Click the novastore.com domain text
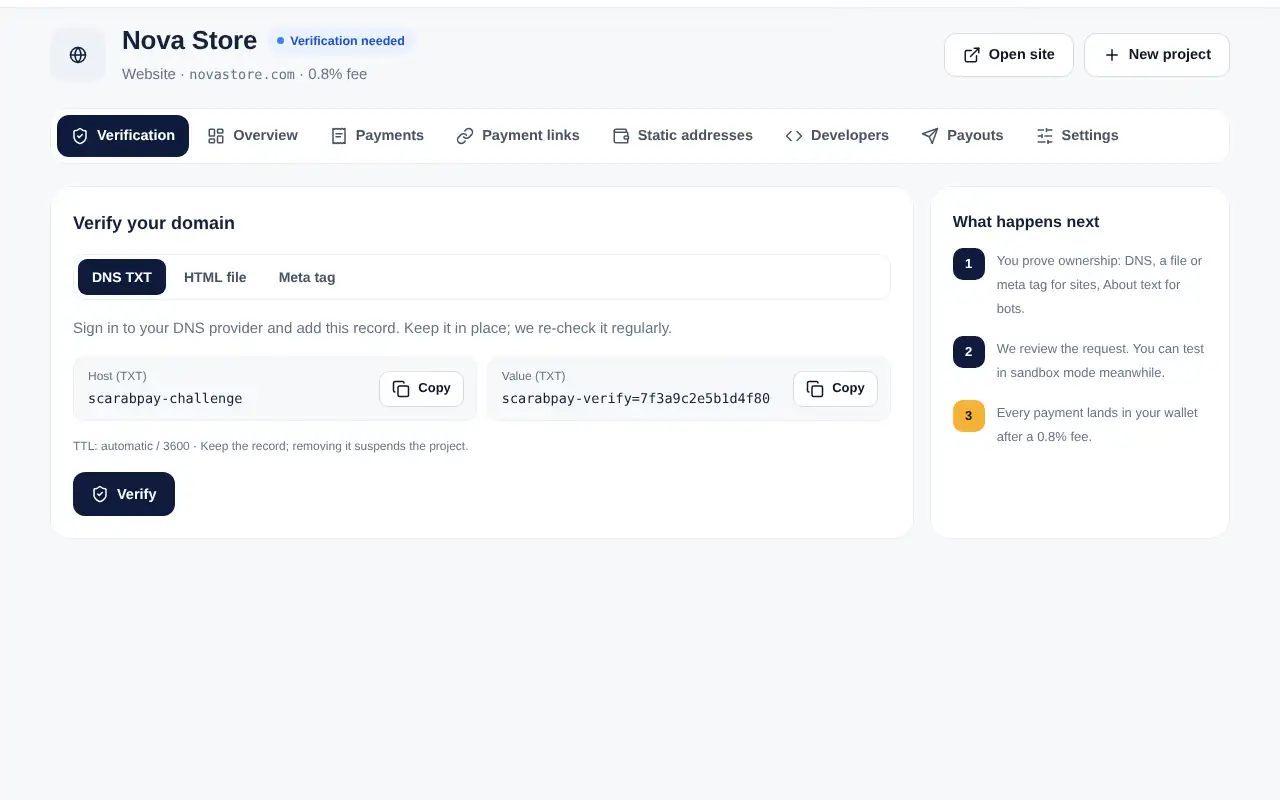This screenshot has height=800, width=1280. point(242,74)
